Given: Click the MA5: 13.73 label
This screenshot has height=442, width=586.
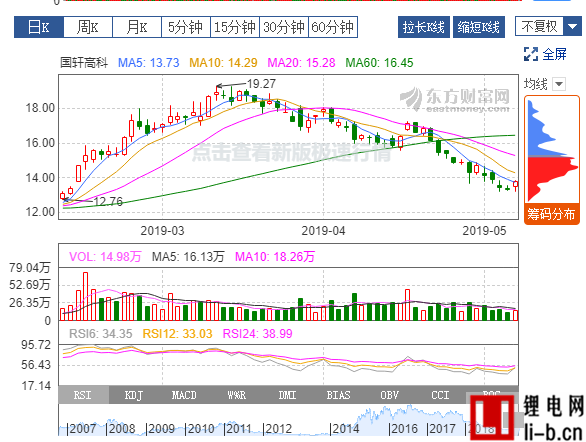Looking at the screenshot, I should pyautogui.click(x=149, y=63).
